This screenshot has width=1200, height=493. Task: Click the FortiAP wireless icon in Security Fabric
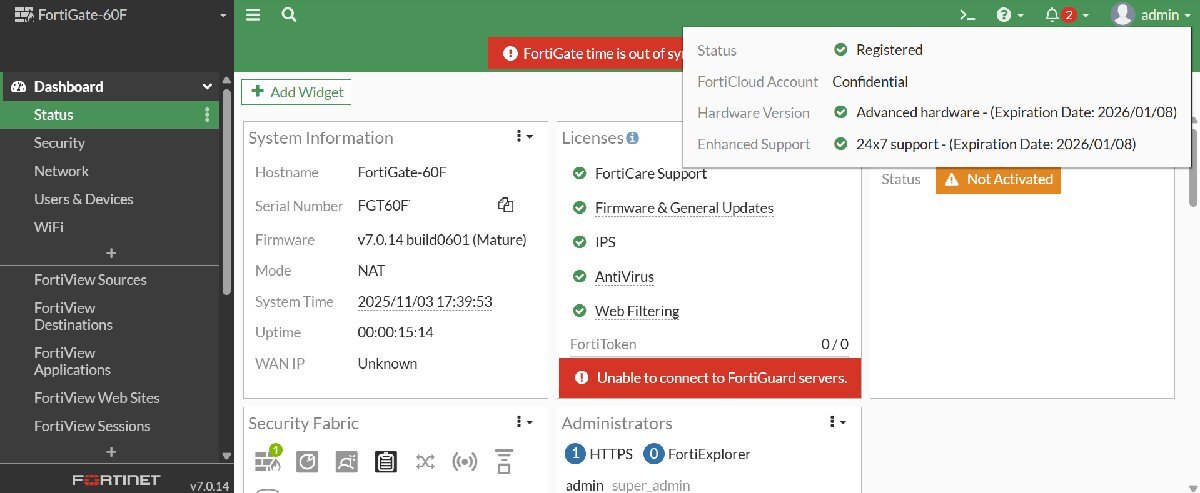coord(464,461)
